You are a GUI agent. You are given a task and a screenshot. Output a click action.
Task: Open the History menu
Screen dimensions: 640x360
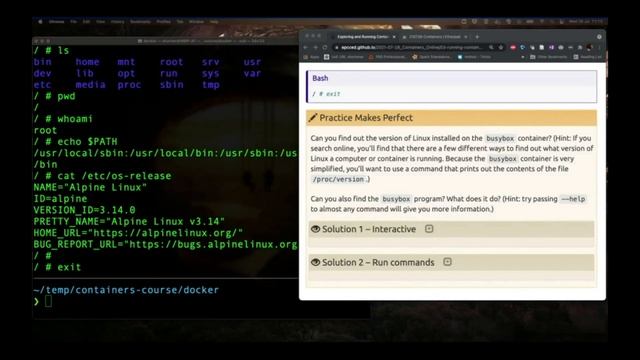pos(118,22)
